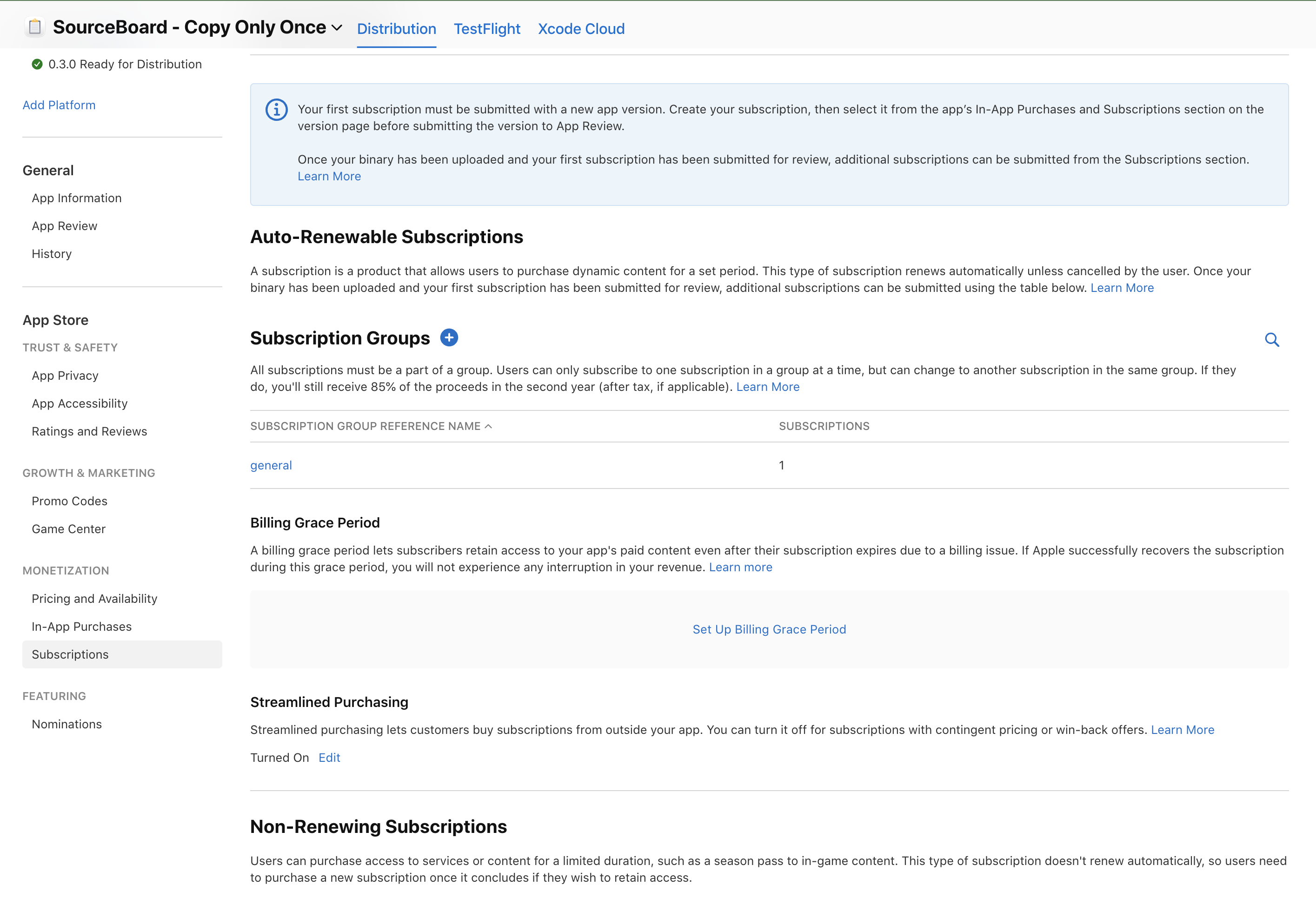This screenshot has width=1316, height=898.
Task: Click Set Up Billing Grace Period
Action: [x=769, y=629]
